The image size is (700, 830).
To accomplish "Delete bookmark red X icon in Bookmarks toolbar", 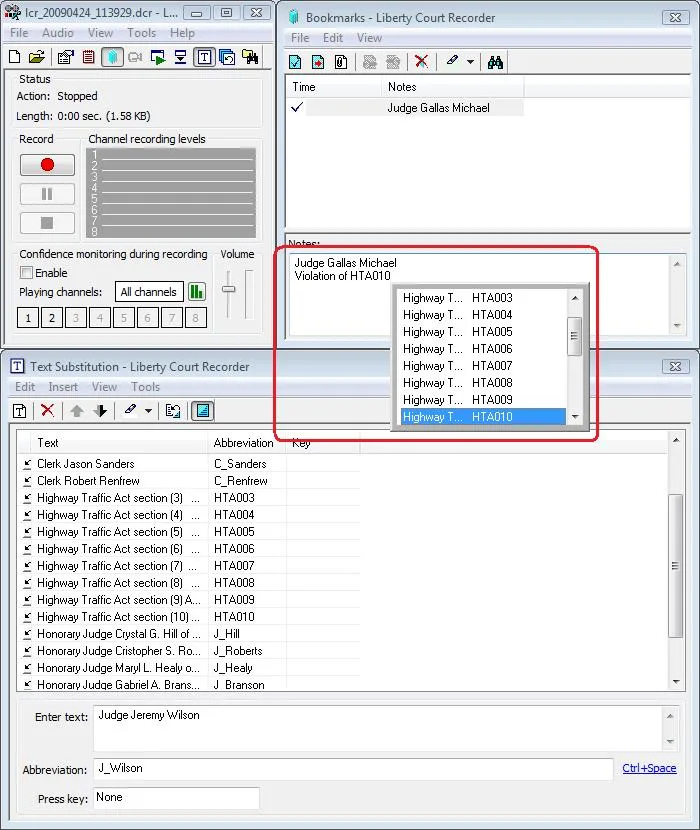I will pos(421,61).
